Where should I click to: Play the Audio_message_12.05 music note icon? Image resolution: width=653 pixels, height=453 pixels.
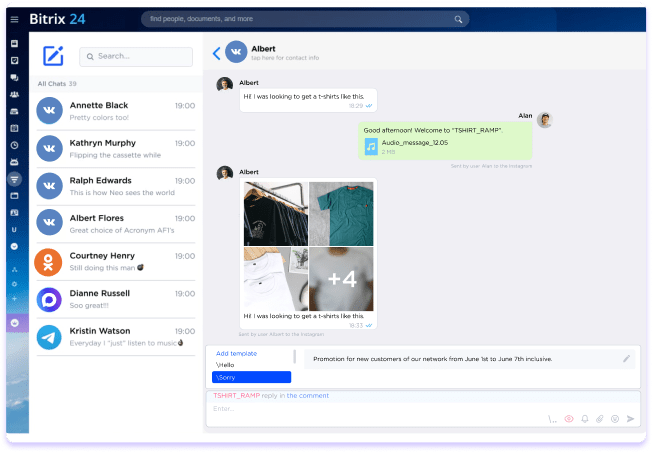(x=371, y=147)
